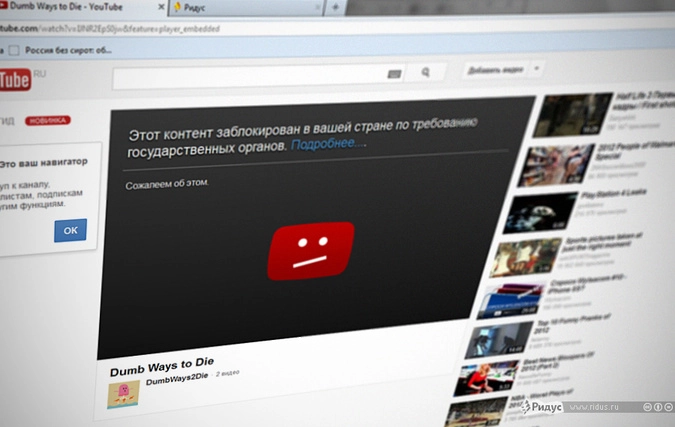Click the search magnifier button
675x427 pixels.
click(x=426, y=72)
